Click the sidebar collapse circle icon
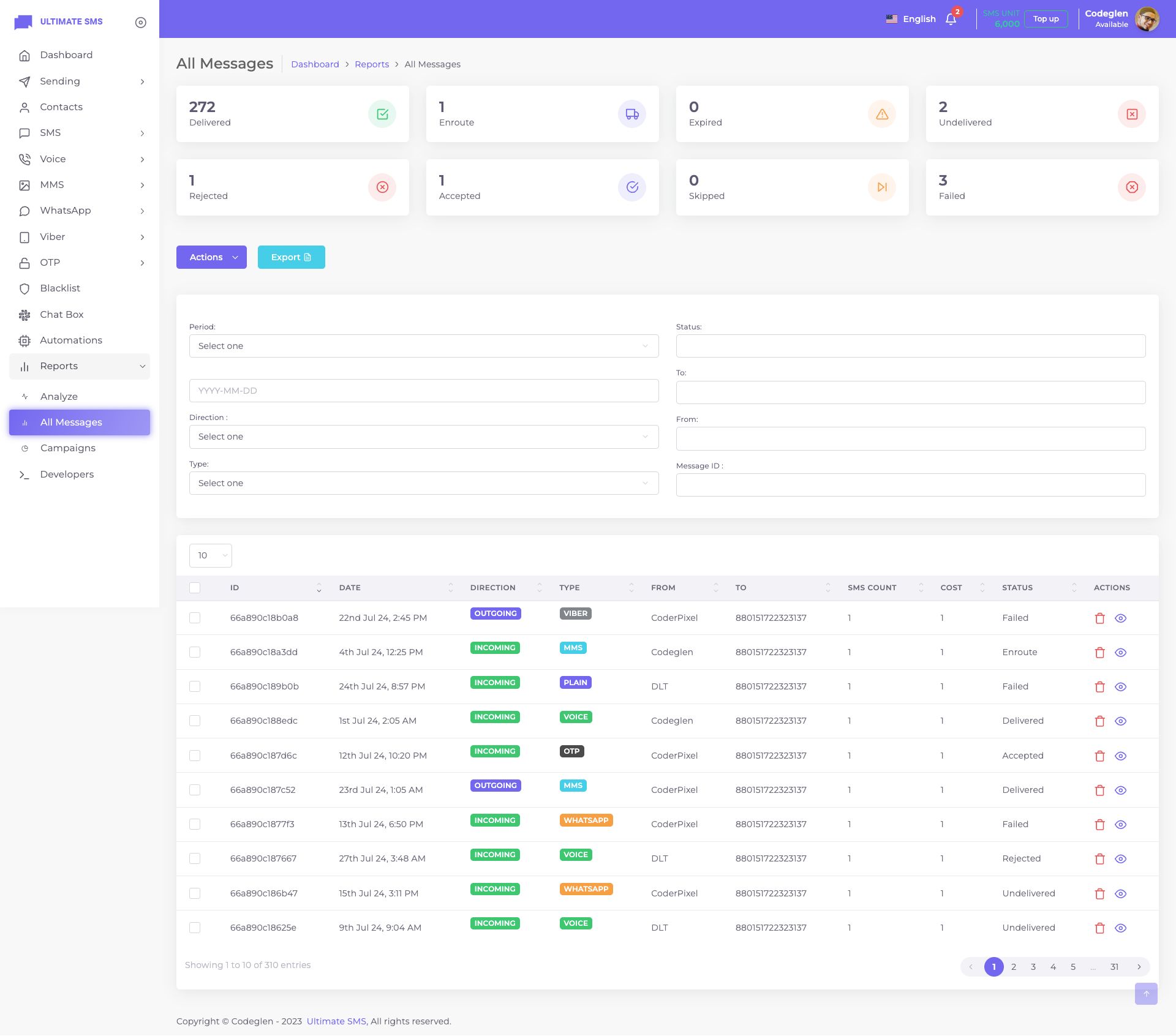The height and width of the screenshot is (1036, 1176). 140,22
